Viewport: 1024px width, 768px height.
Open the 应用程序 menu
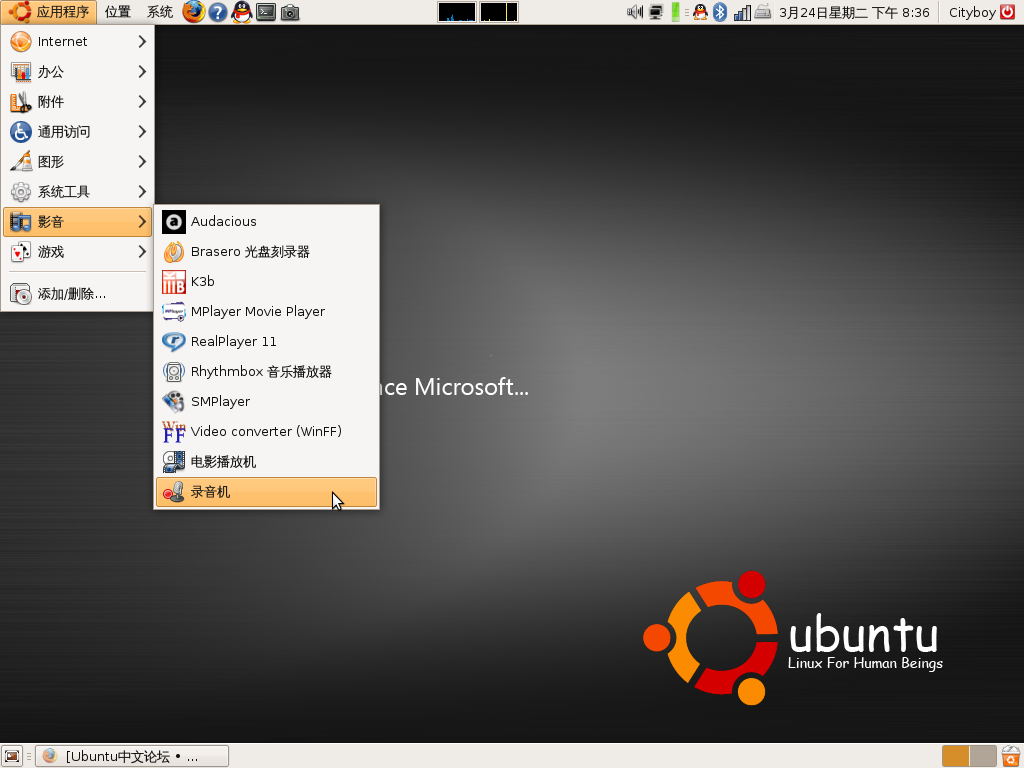point(49,12)
